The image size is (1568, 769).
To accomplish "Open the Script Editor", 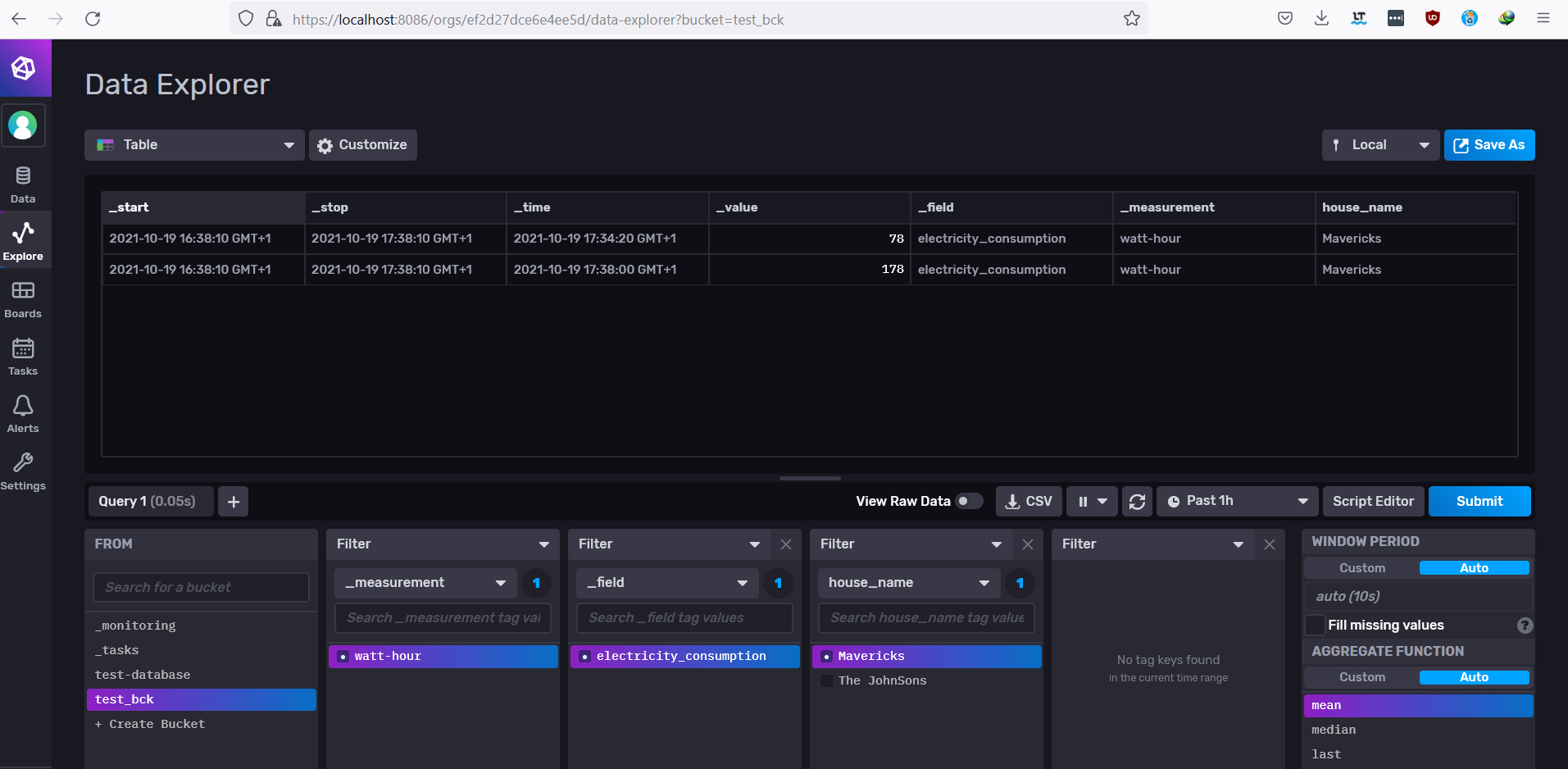I will 1373,501.
